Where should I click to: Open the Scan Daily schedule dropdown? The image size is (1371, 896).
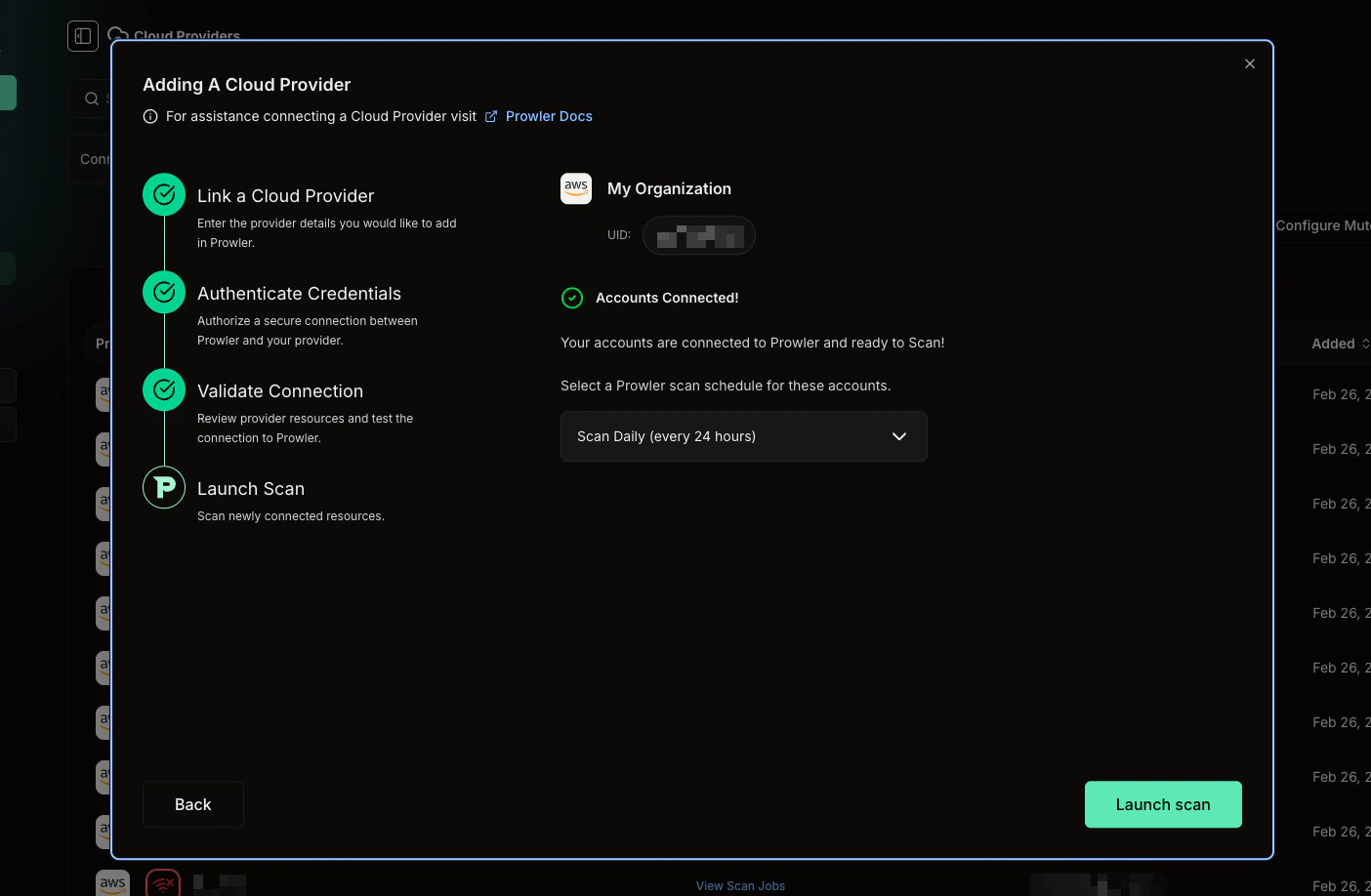coord(743,436)
